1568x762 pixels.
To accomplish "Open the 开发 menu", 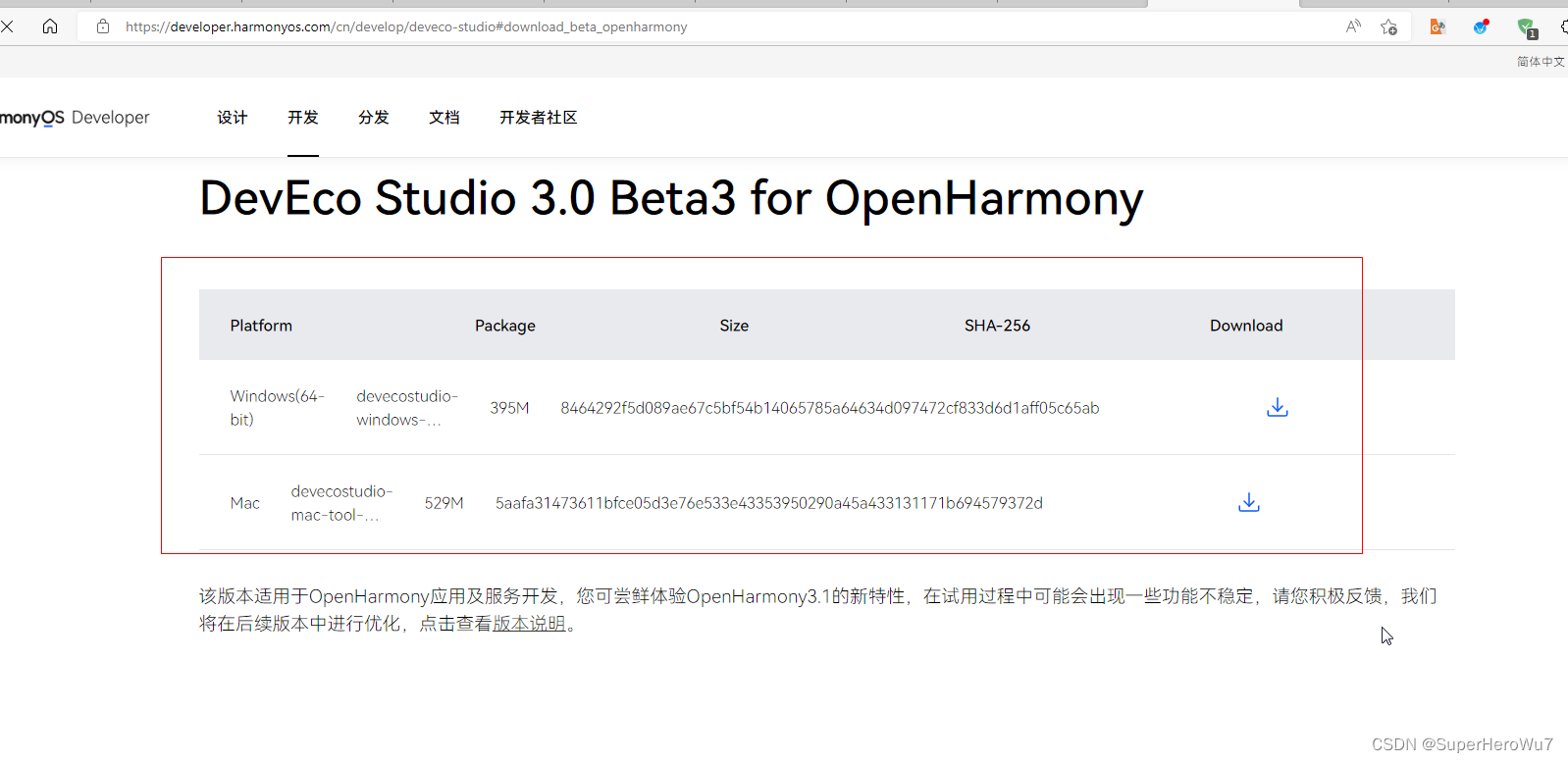I will point(303,117).
